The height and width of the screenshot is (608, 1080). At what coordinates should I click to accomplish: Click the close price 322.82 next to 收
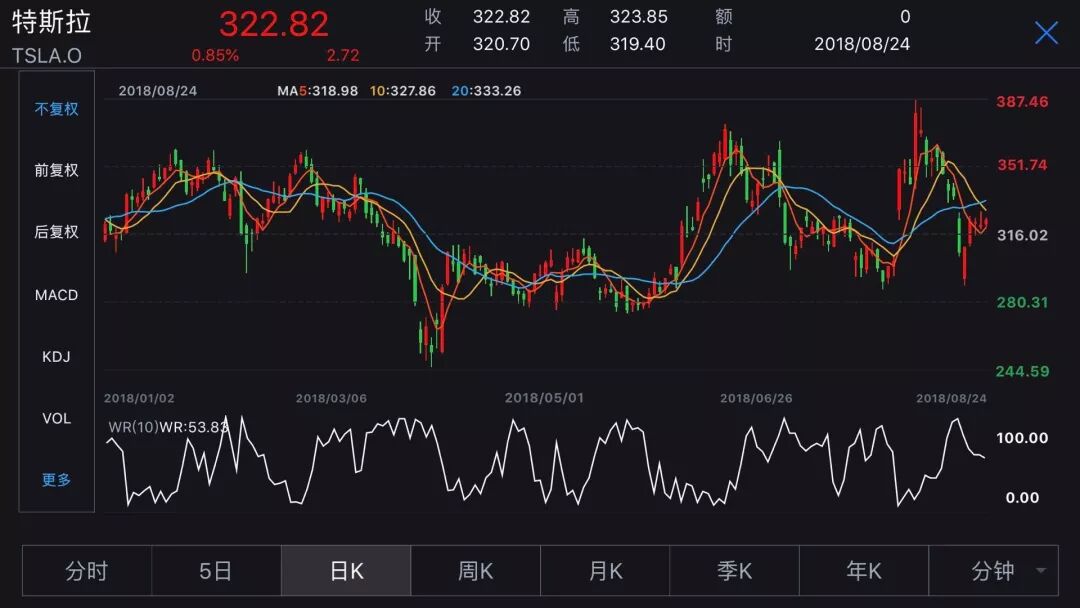point(501,17)
